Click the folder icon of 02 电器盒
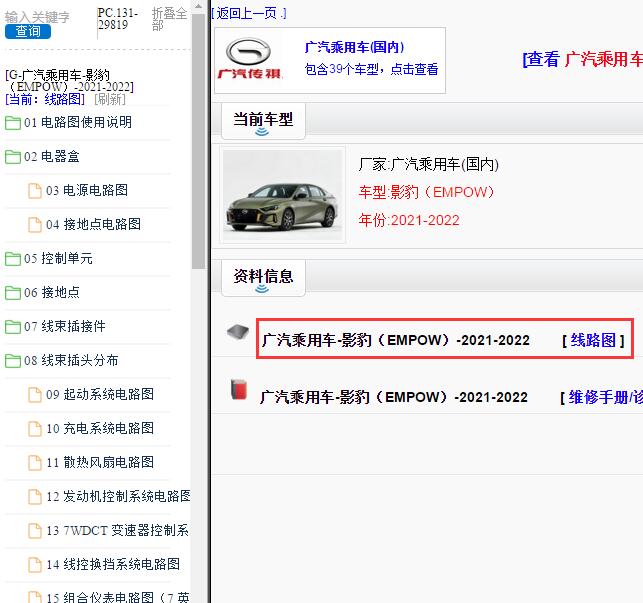643x603 pixels. pyautogui.click(x=13, y=157)
